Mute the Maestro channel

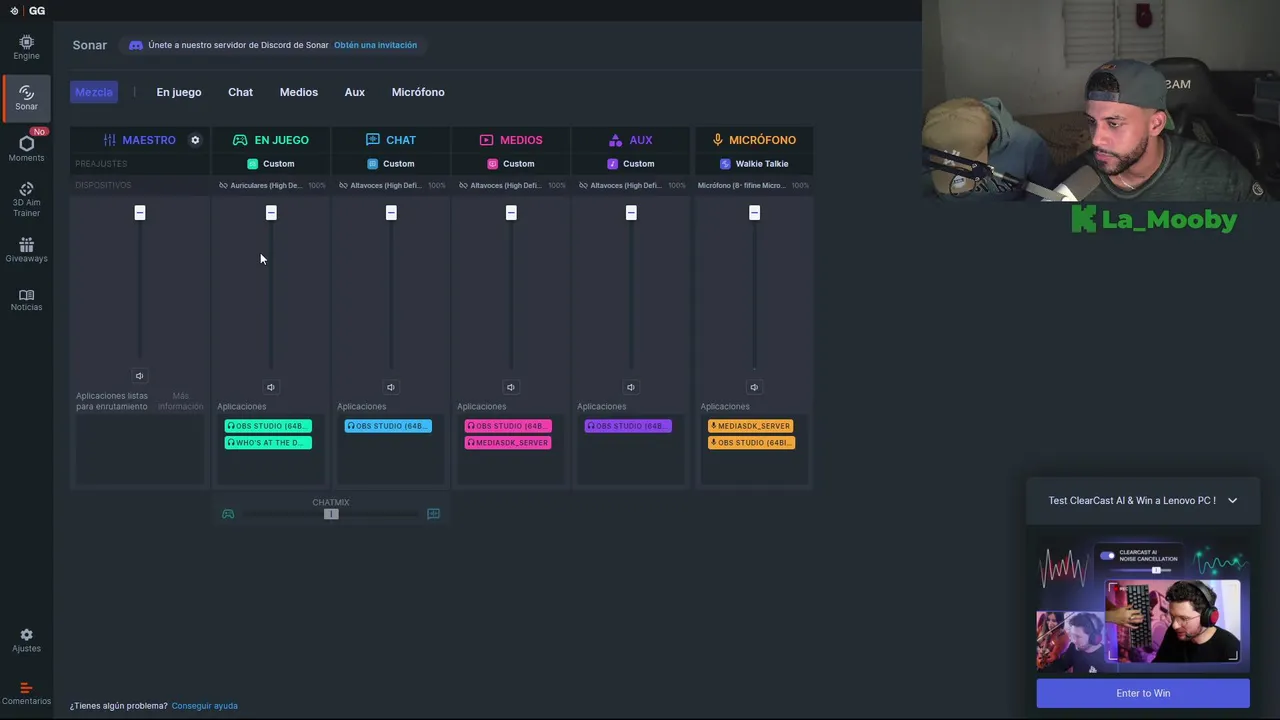pyautogui.click(x=139, y=376)
